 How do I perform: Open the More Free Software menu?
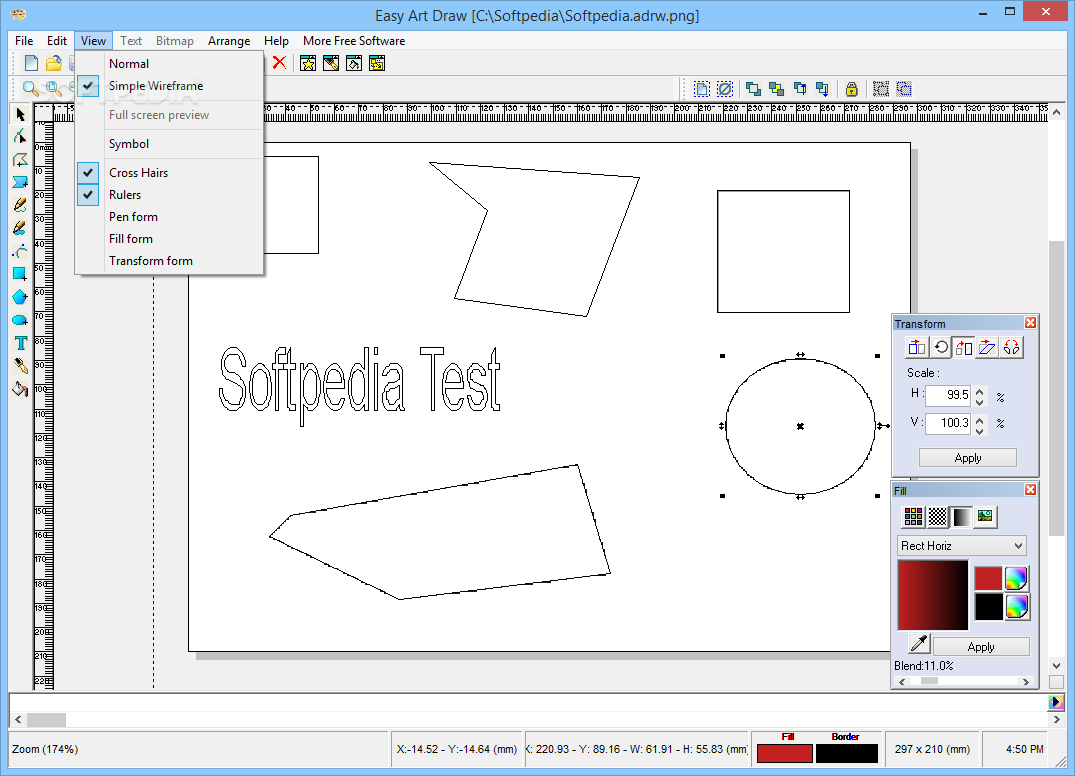[x=354, y=40]
